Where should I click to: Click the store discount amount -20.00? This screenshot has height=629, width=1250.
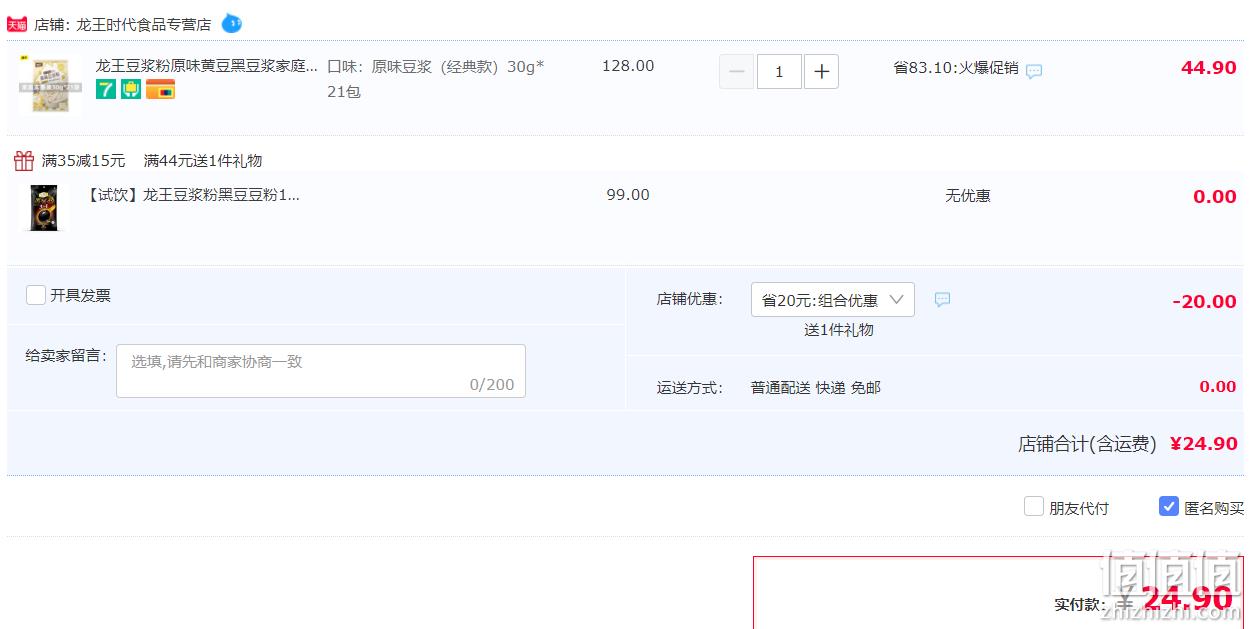[x=1205, y=302]
